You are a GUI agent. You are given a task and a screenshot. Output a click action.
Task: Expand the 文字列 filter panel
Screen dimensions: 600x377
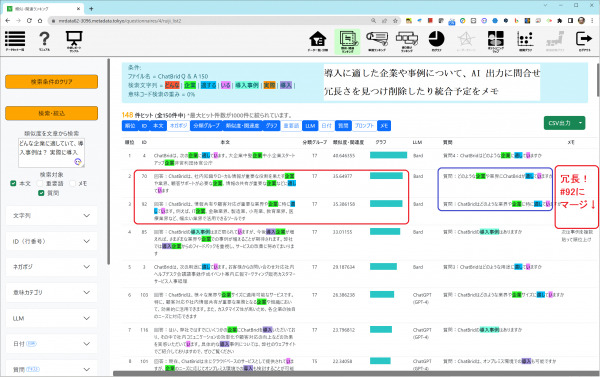click(51, 215)
